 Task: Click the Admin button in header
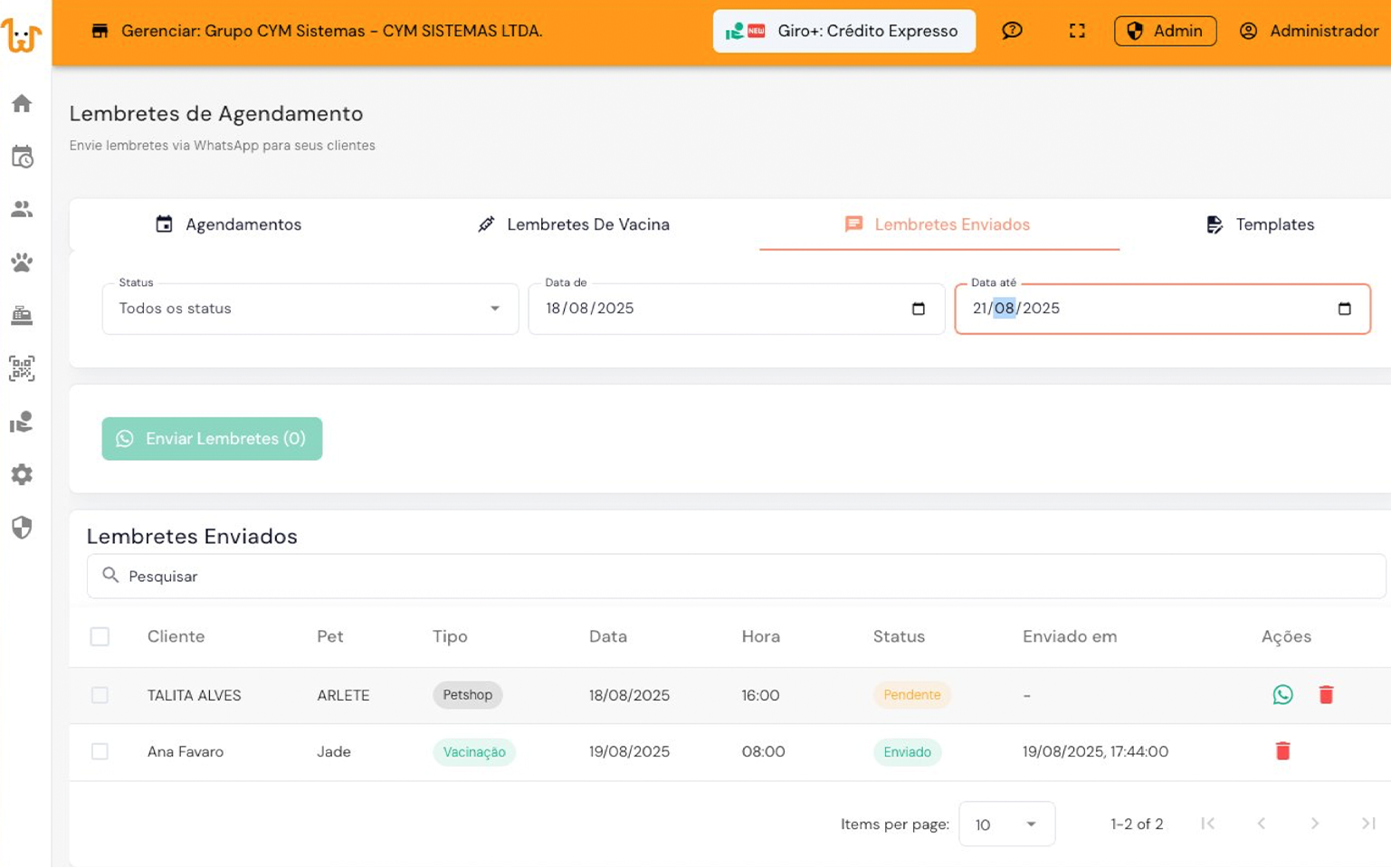click(x=1165, y=31)
